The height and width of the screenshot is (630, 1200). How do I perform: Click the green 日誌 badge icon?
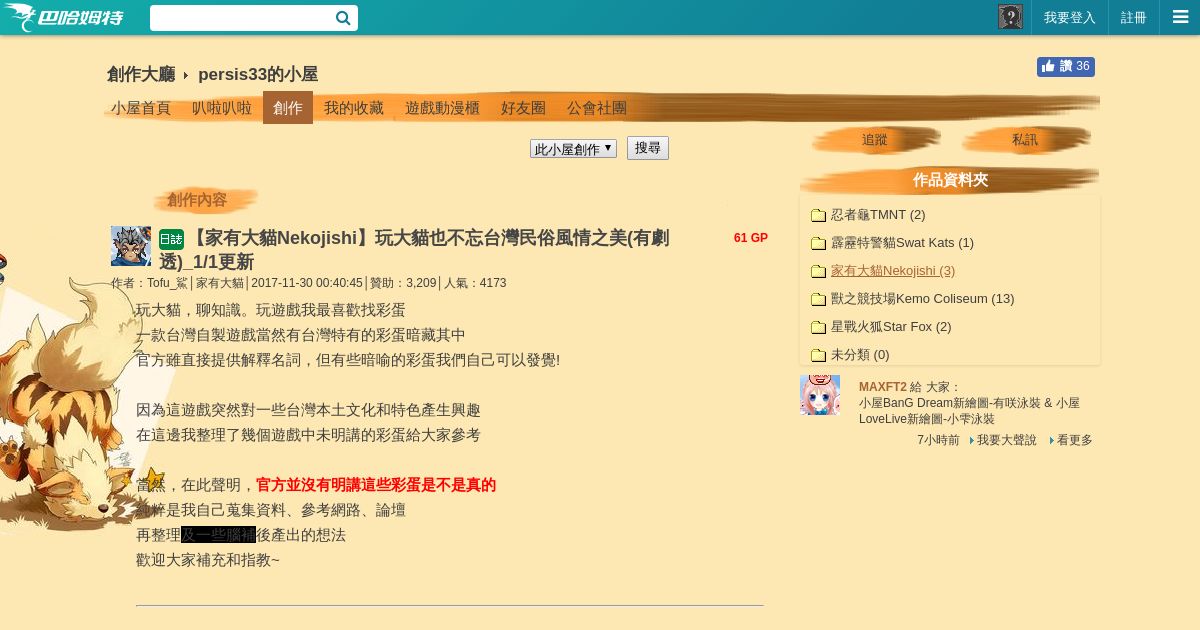tap(171, 239)
